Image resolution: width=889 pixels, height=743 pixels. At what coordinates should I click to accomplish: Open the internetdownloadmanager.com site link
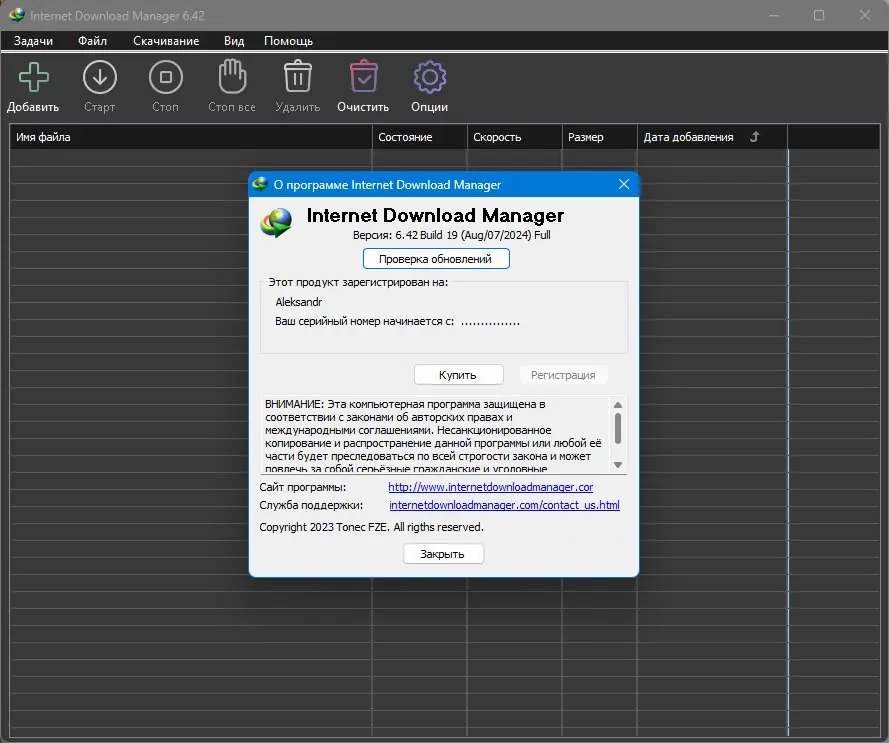click(490, 487)
